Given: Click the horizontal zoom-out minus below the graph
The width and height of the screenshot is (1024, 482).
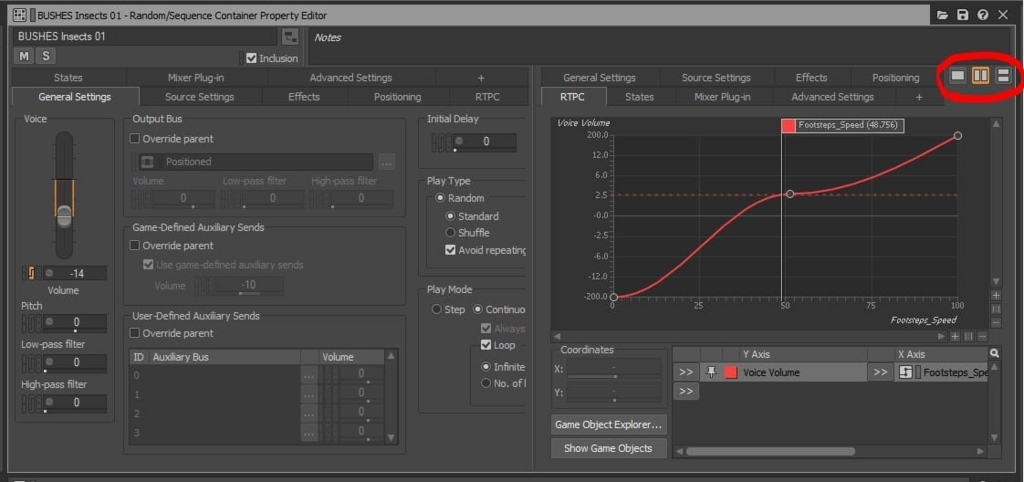Looking at the screenshot, I should click(x=982, y=336).
